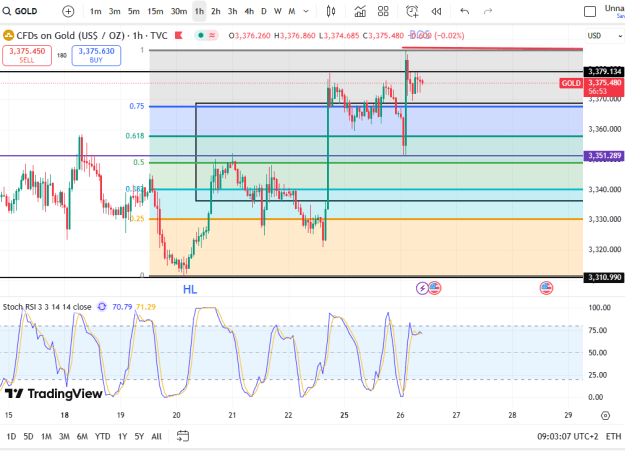This screenshot has width=625, height=453.
Task: Create a price alert
Action: click(x=412, y=12)
